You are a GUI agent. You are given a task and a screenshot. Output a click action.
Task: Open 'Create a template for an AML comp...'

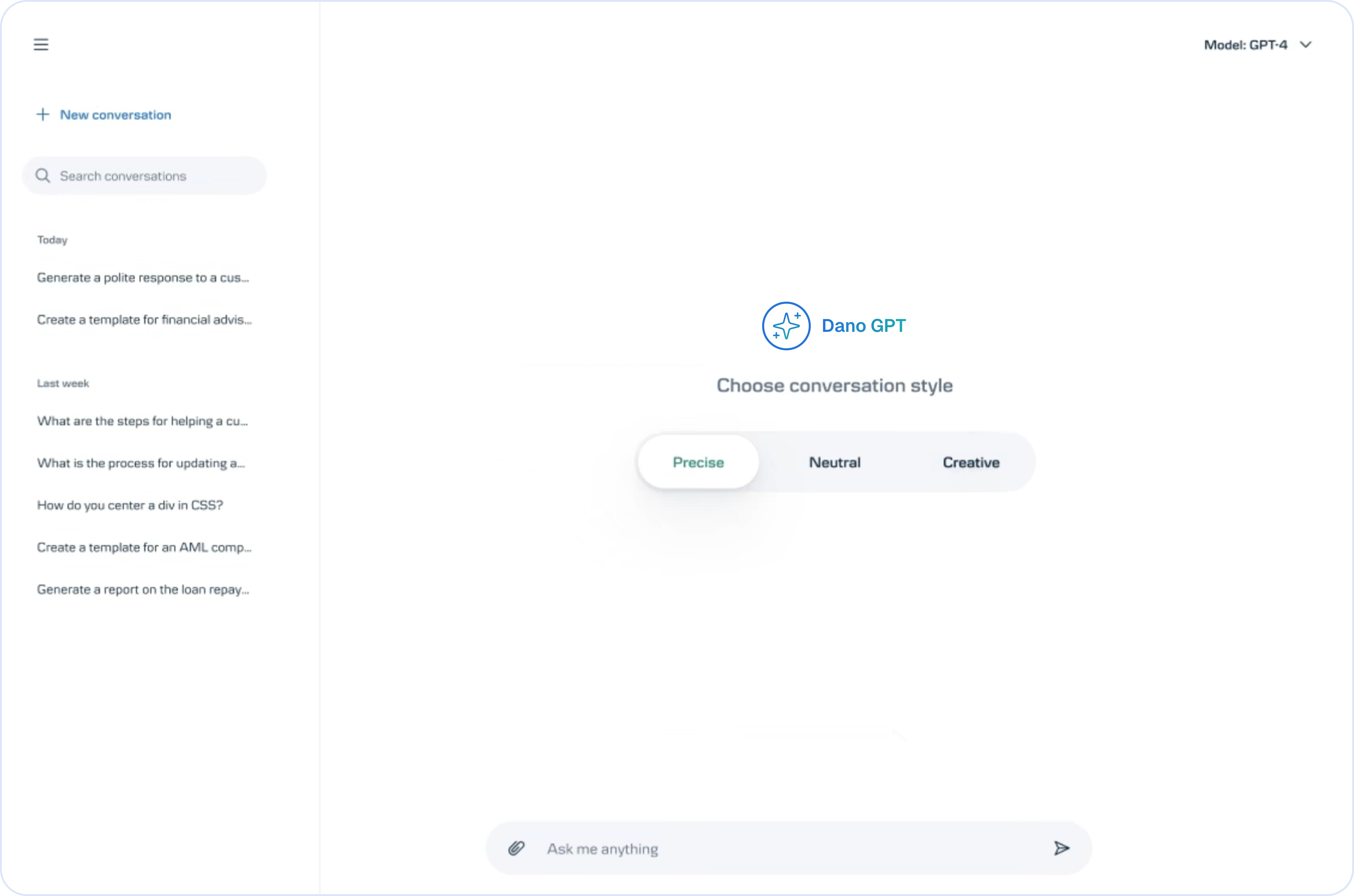pyautogui.click(x=144, y=548)
